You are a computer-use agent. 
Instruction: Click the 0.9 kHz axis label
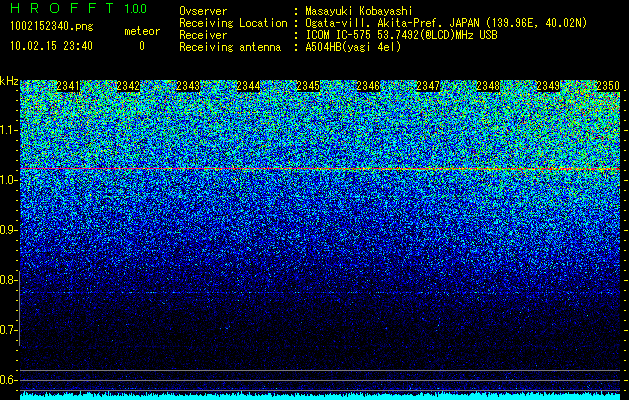(x=8, y=230)
